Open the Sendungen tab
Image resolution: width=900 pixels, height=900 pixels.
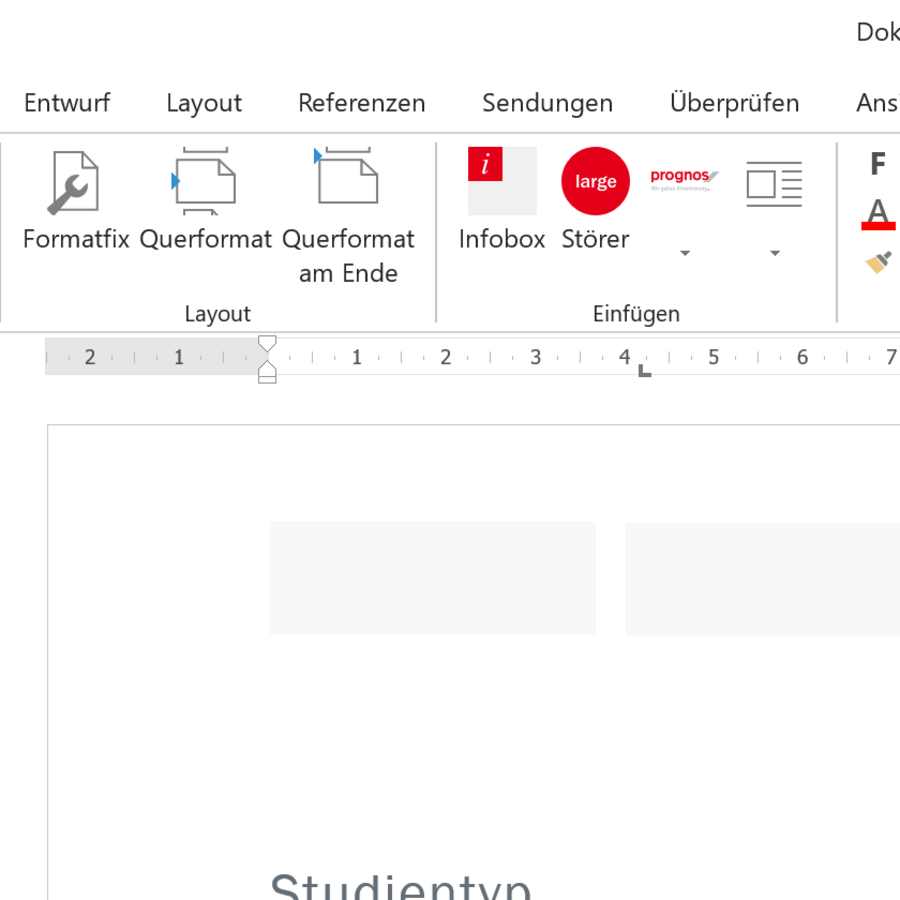click(548, 103)
